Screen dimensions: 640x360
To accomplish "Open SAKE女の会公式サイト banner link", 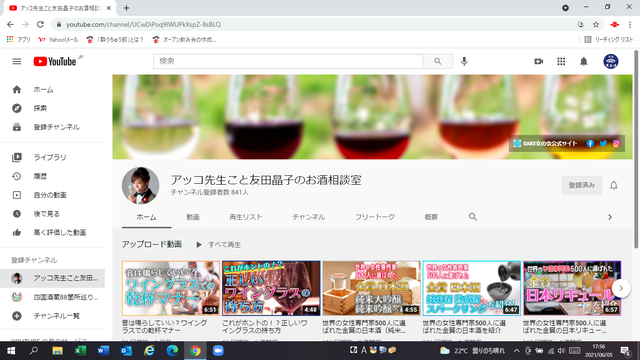I will 545,143.
